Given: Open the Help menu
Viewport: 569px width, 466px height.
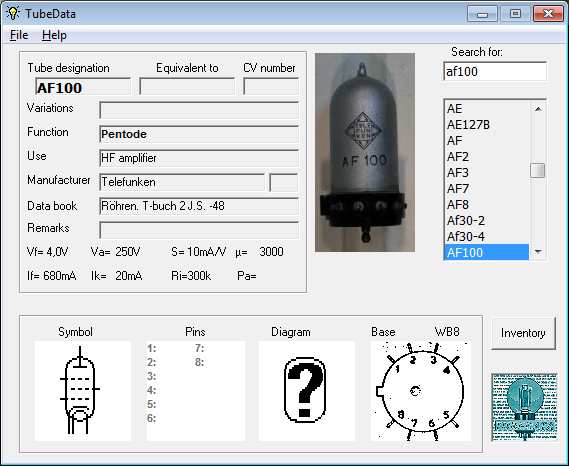Looking at the screenshot, I should tap(54, 35).
